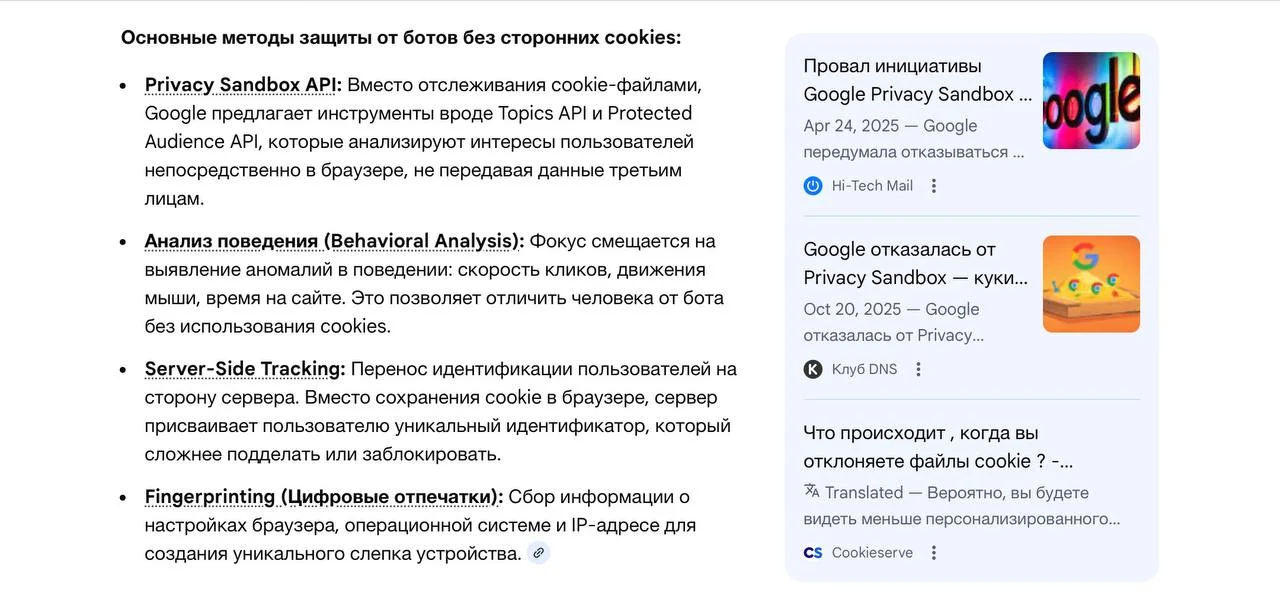Open the colorful Google sign thumbnail

[x=1091, y=100]
